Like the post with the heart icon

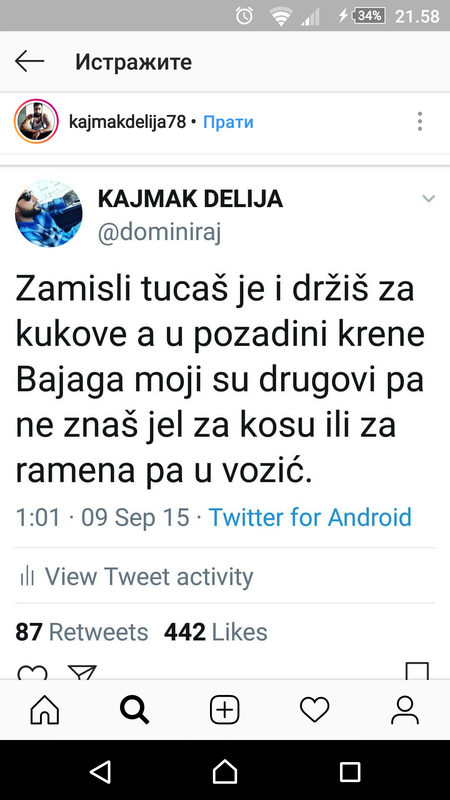(32, 672)
